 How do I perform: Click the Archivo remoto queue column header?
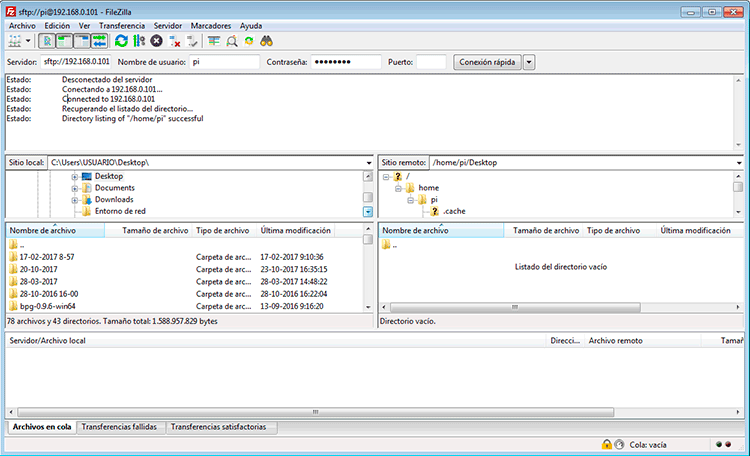point(642,341)
